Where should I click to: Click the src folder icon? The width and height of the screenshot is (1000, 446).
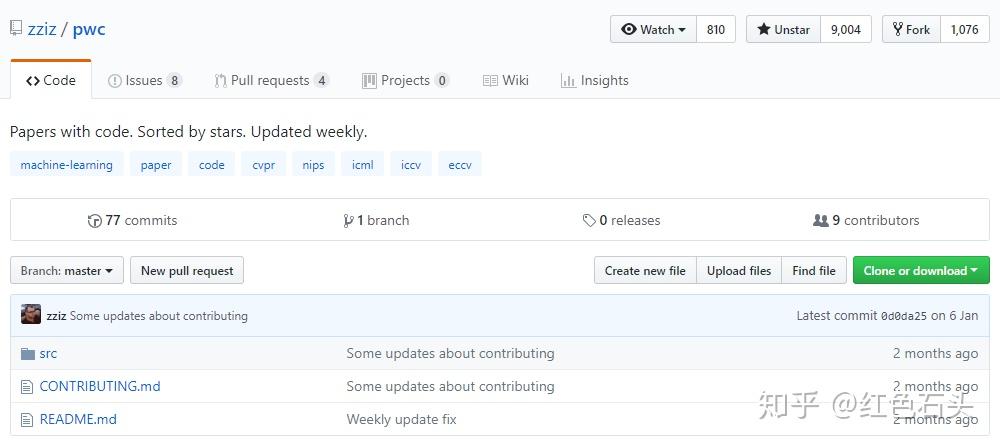27,353
